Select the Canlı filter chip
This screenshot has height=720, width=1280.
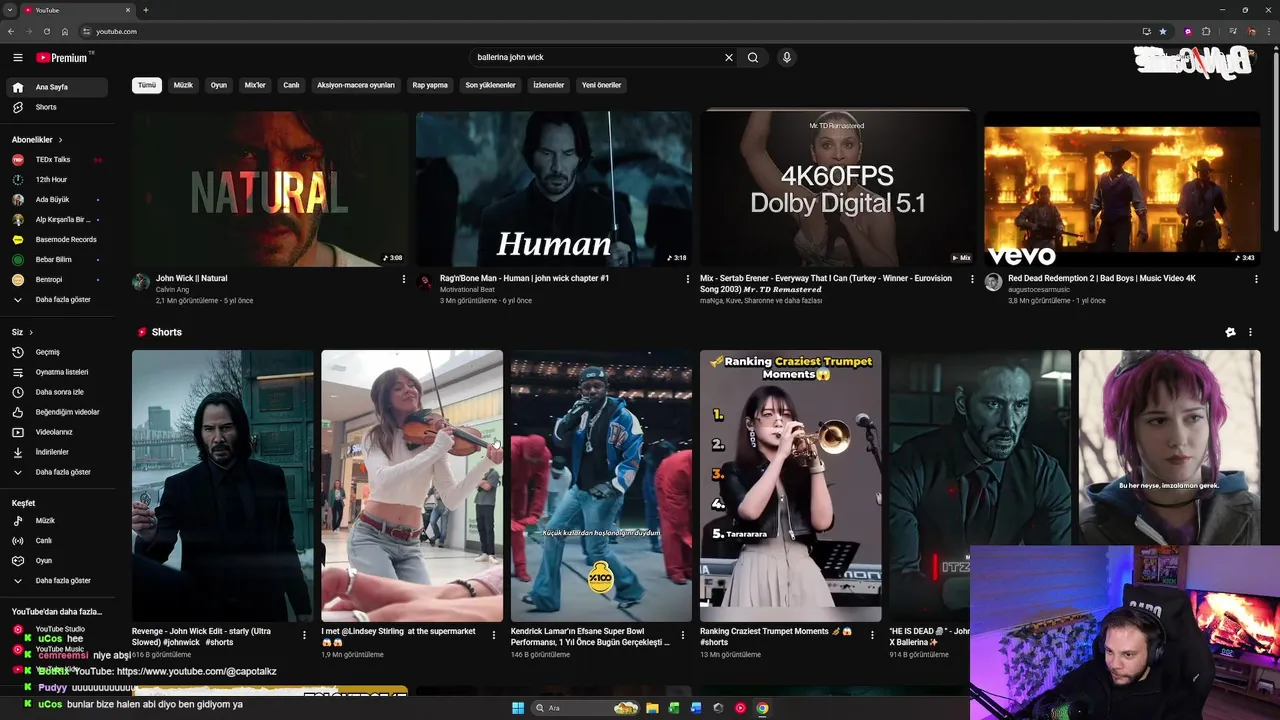click(291, 85)
